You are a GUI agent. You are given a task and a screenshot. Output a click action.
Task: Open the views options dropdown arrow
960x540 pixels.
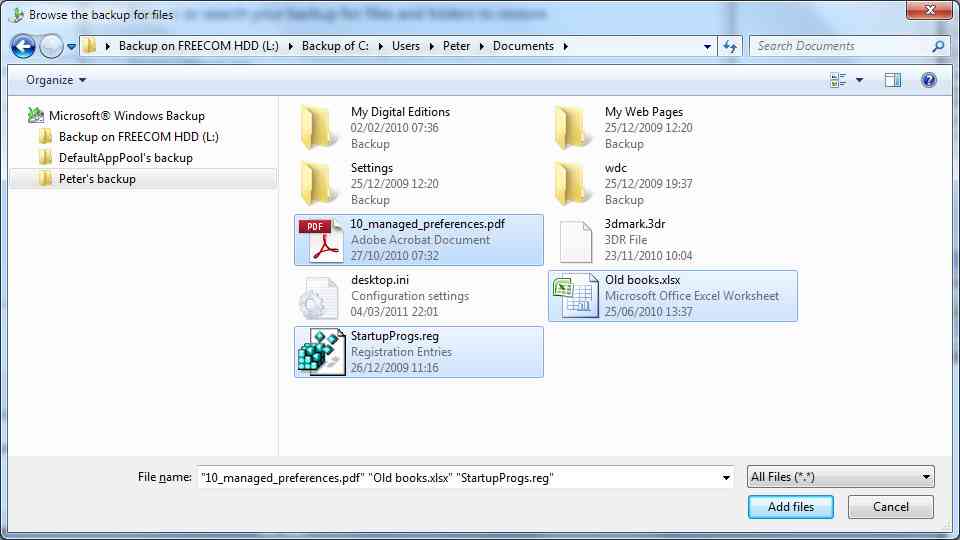[860, 80]
